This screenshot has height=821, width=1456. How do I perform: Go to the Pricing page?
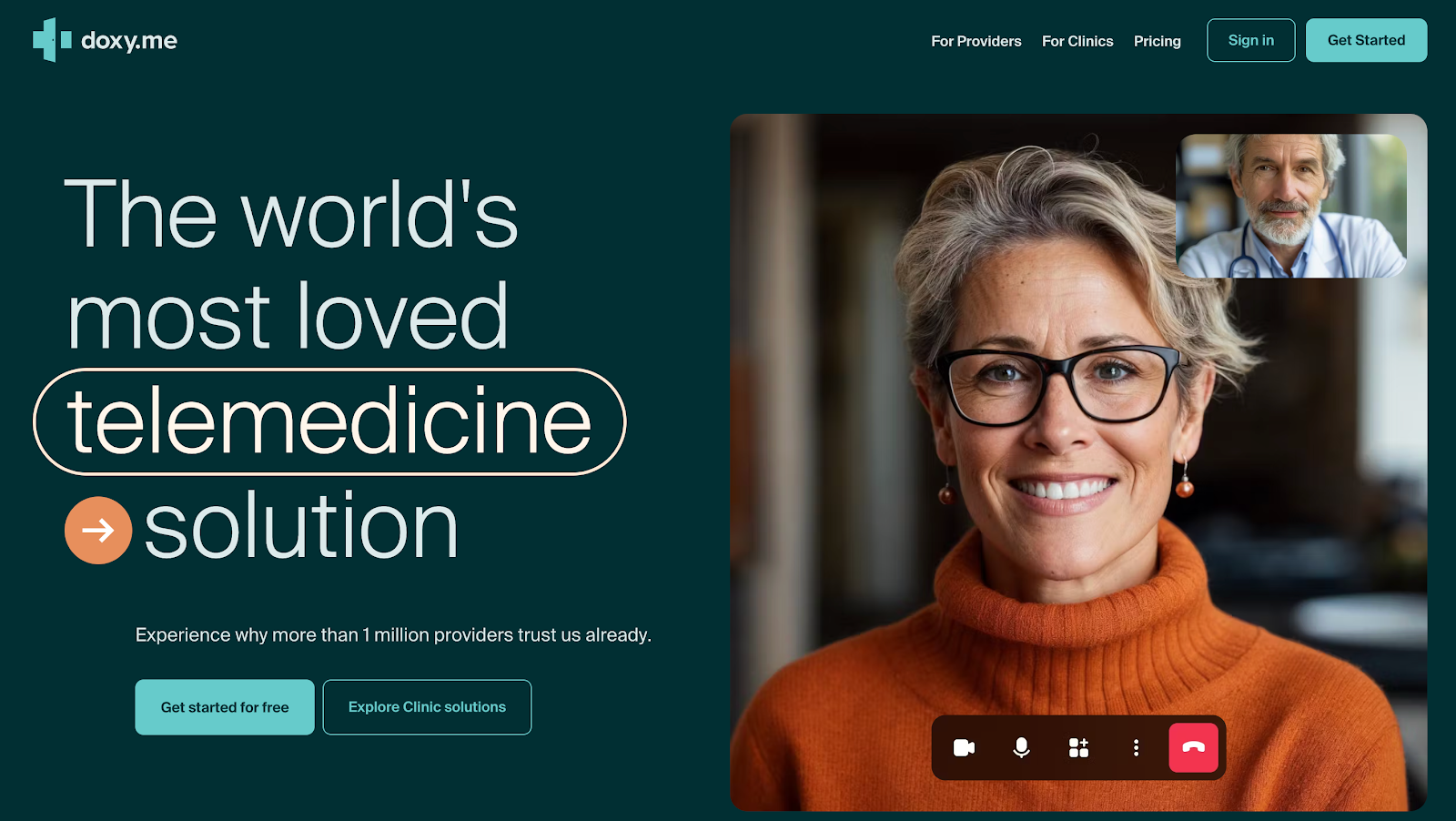1158,41
